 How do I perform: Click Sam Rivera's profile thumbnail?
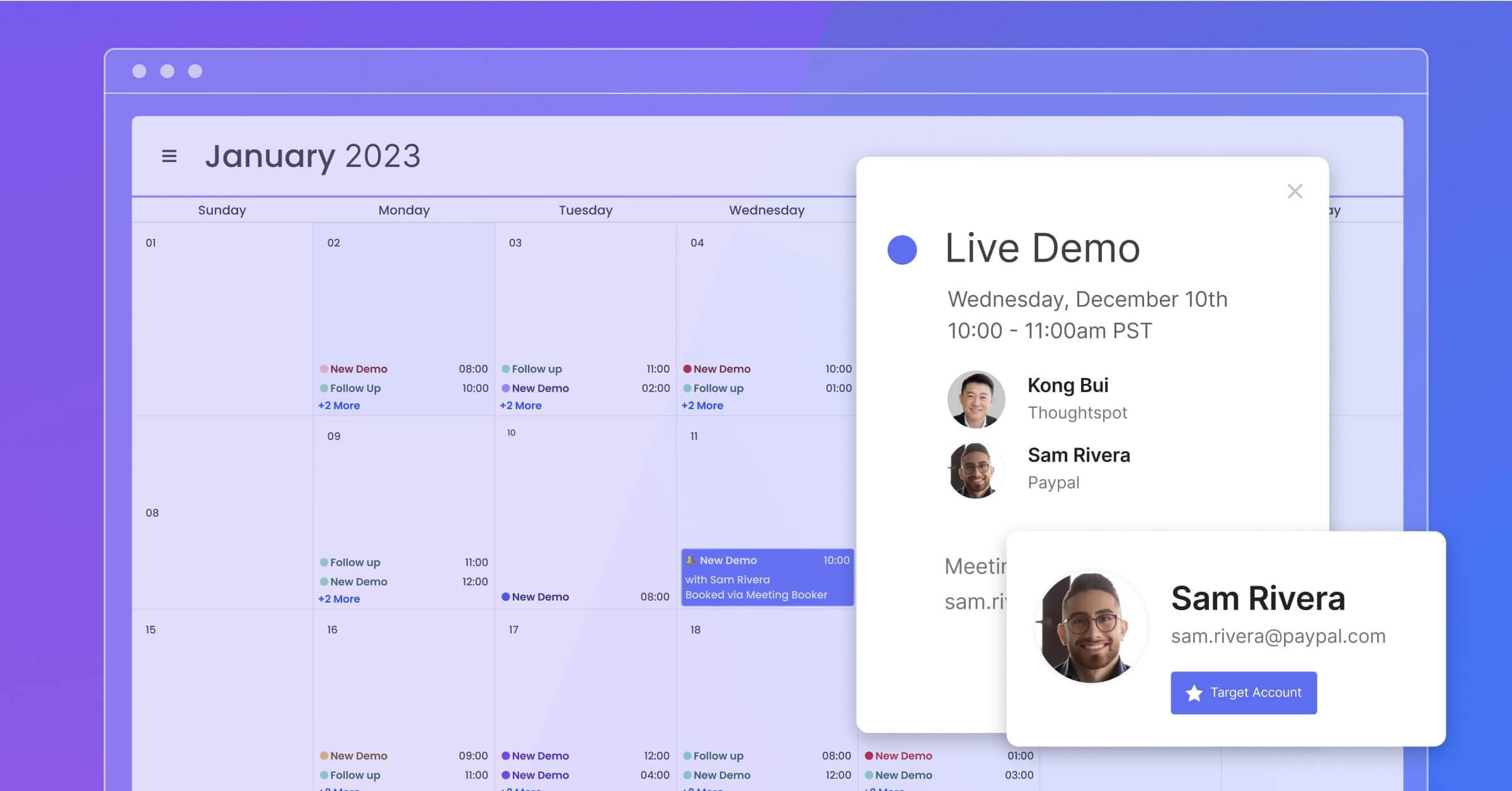pyautogui.click(x=976, y=467)
